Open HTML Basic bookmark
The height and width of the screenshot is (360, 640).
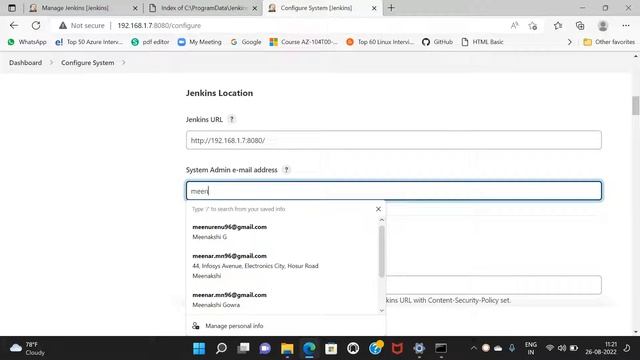tap(482, 42)
